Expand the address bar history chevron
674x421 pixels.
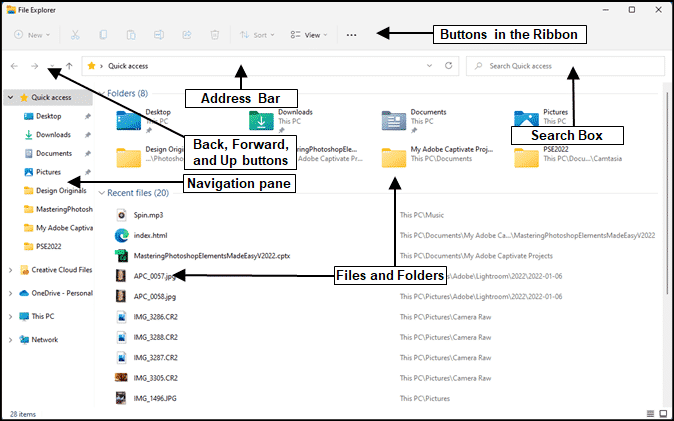[429, 66]
